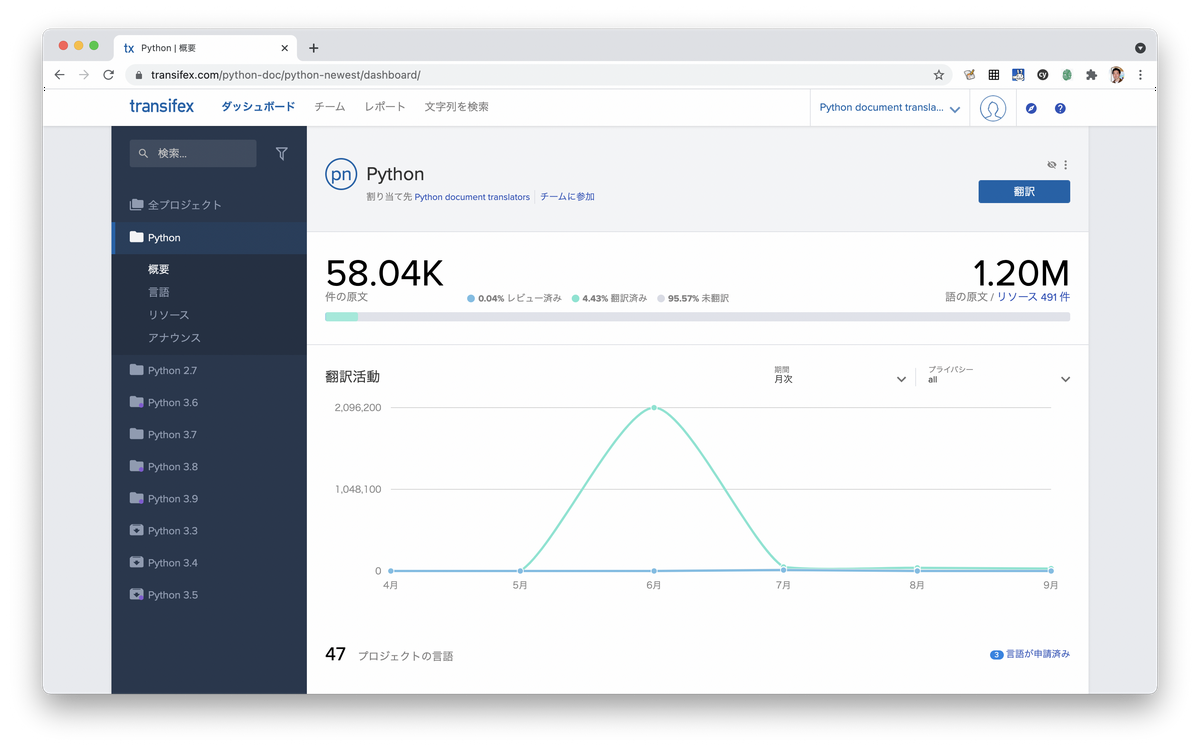Click the 1.20M word count
This screenshot has width=1200, height=751.
(1021, 273)
